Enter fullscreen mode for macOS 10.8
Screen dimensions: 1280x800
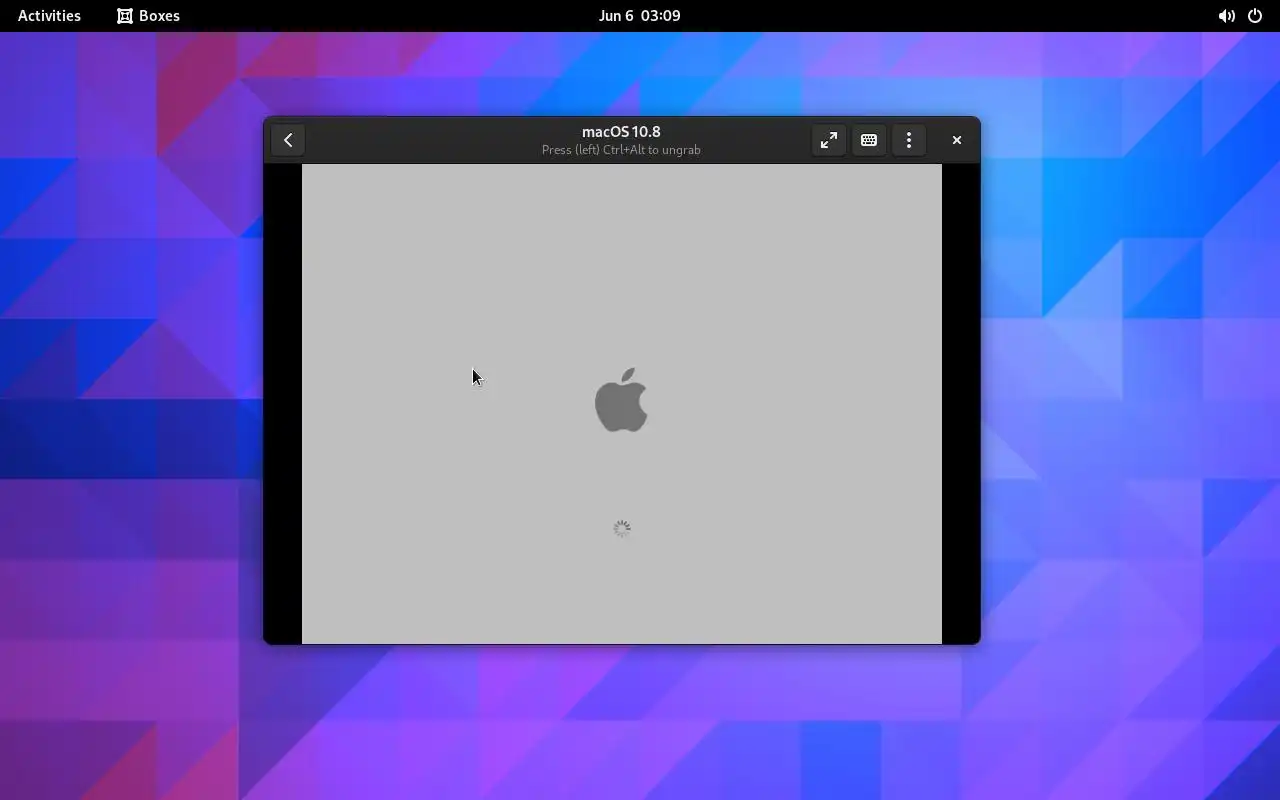[829, 140]
